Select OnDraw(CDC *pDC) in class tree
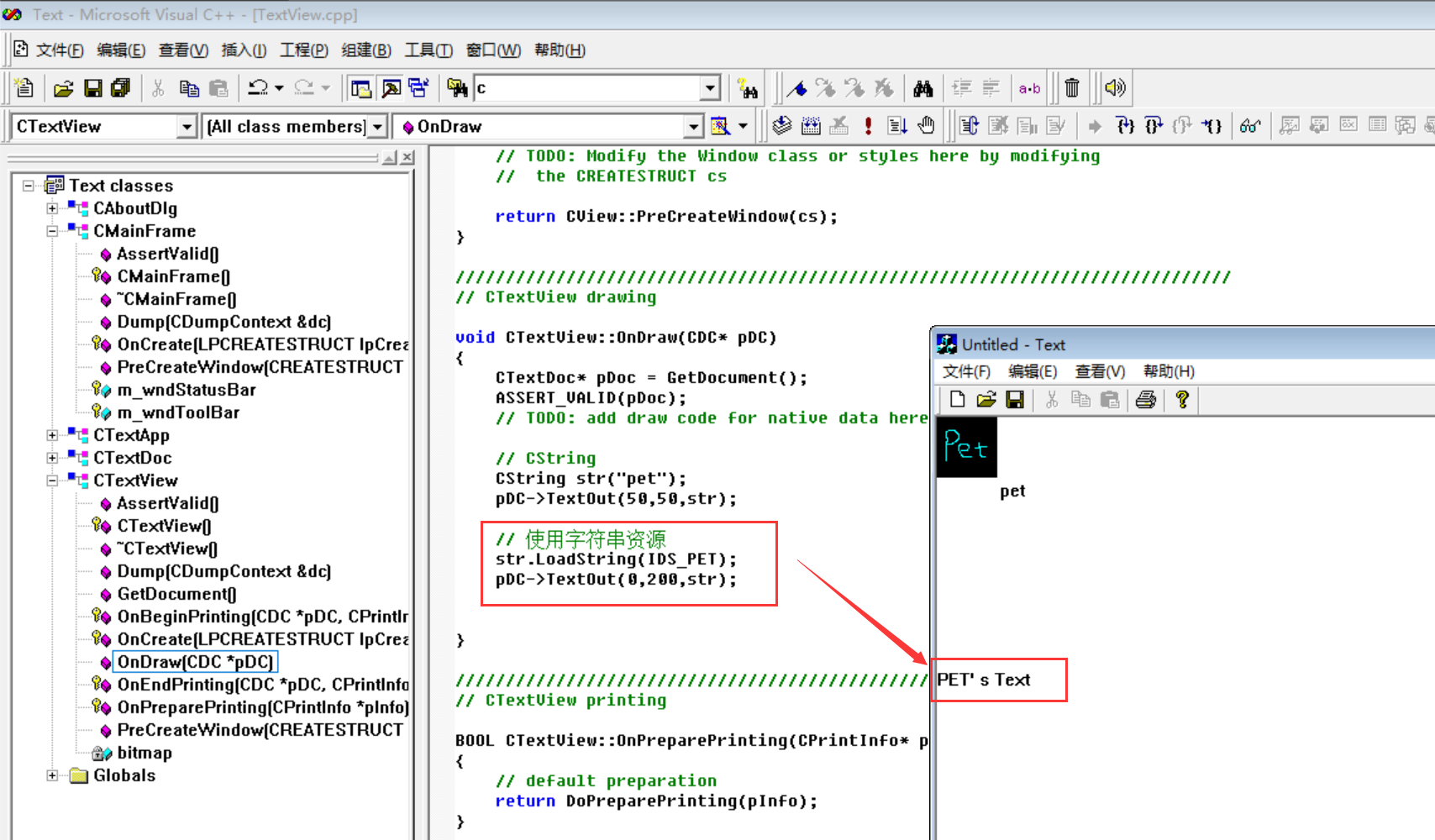The width and height of the screenshot is (1435, 840). [x=195, y=662]
